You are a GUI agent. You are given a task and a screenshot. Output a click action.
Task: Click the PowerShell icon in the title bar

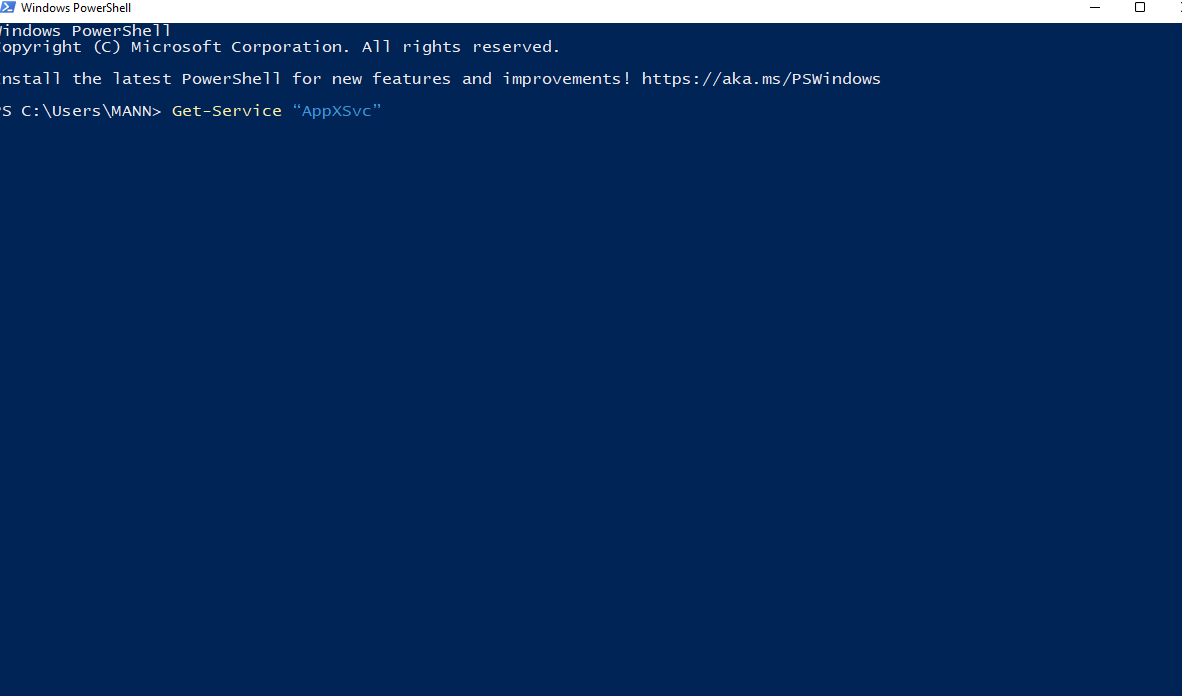8,8
